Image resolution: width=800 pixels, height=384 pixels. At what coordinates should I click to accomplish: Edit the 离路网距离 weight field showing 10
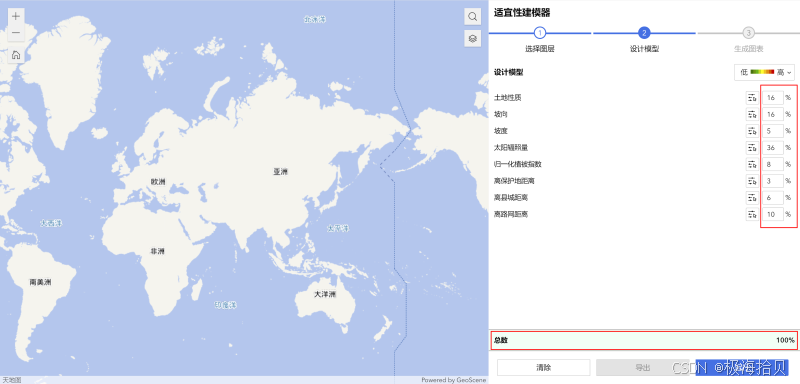772,215
